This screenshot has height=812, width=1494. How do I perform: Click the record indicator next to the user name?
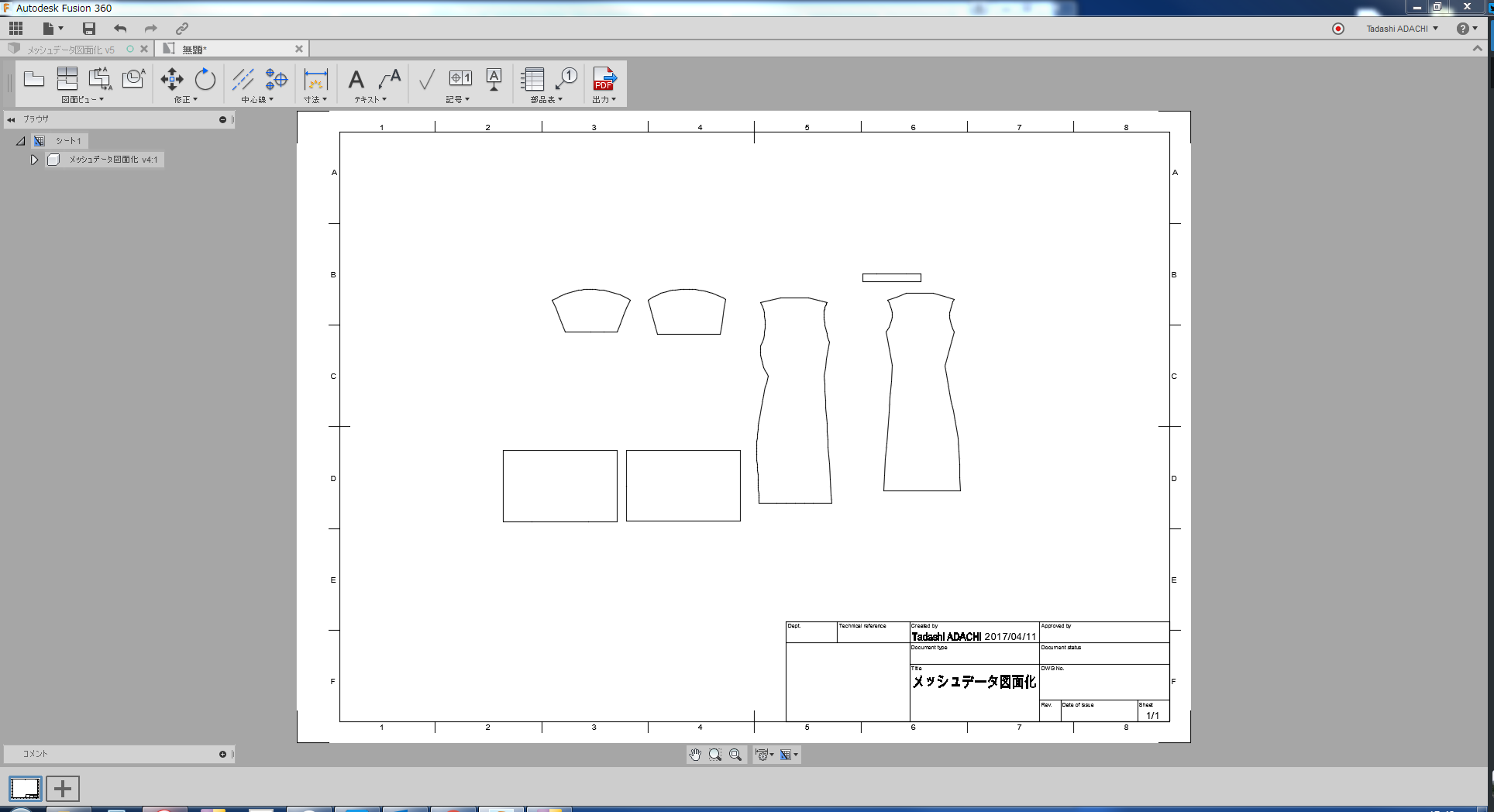click(1337, 29)
